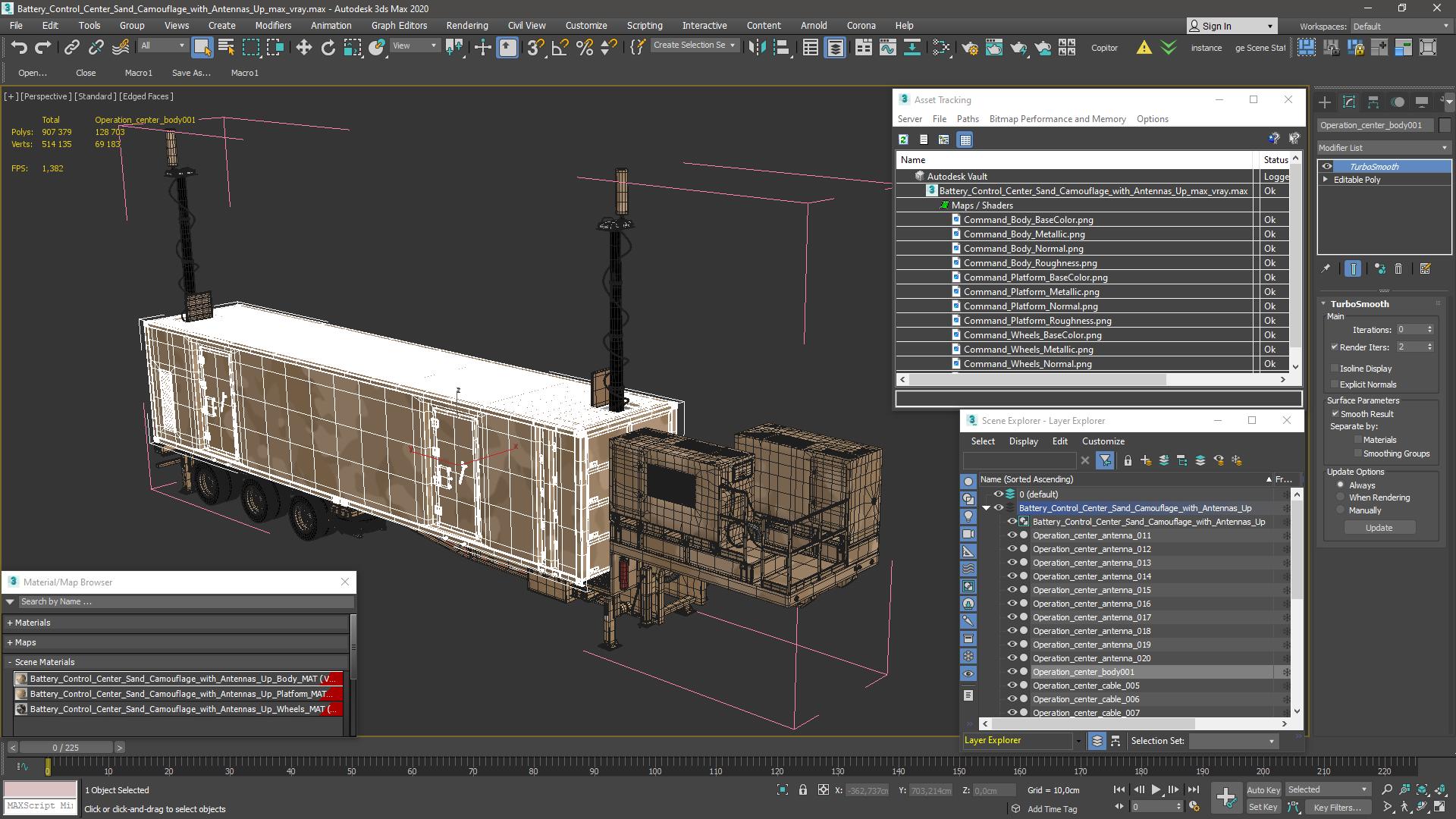Open Paths menu in Asset Tracking
The image size is (1456, 819).
[x=968, y=119]
